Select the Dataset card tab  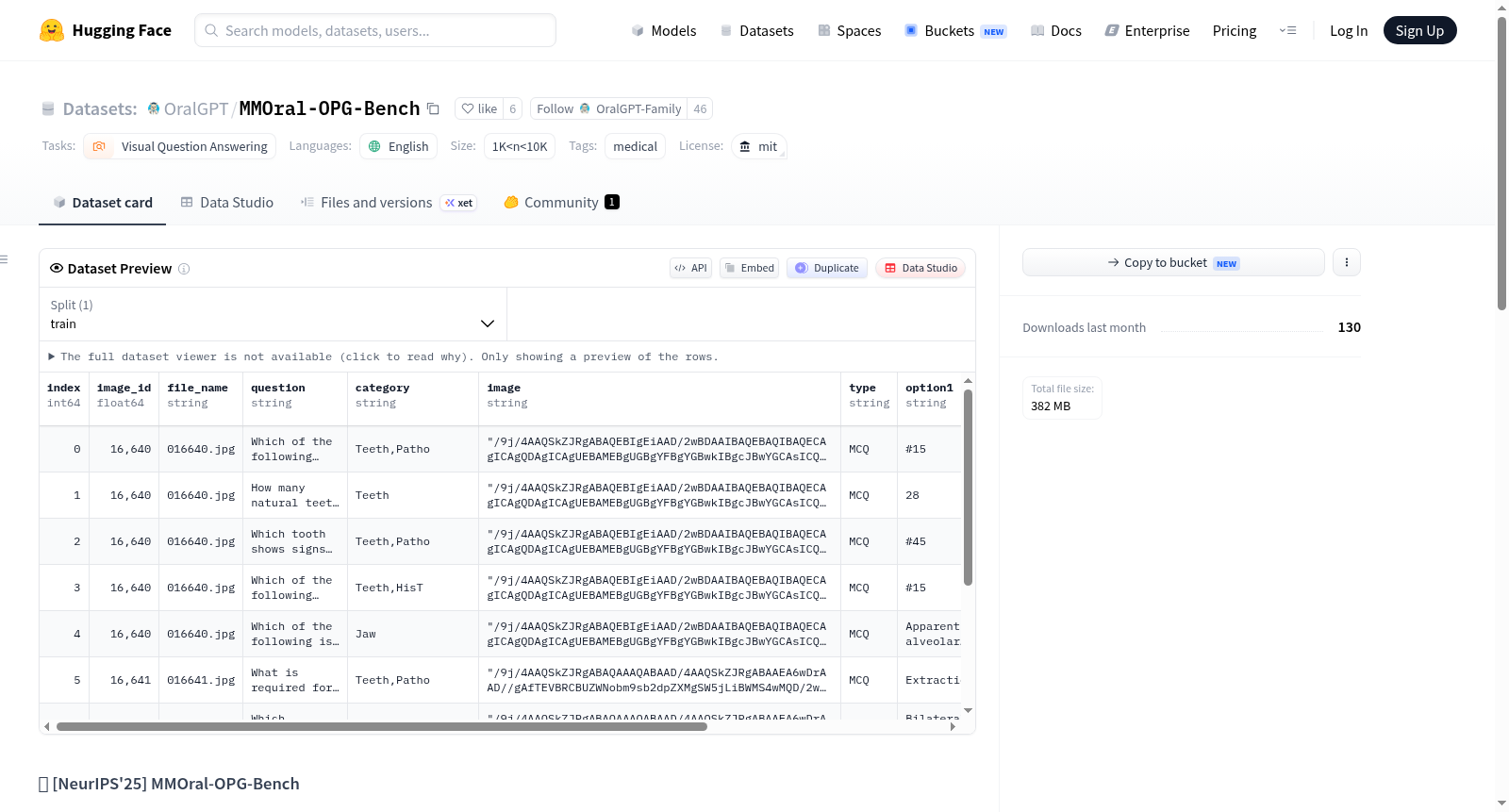click(x=103, y=203)
